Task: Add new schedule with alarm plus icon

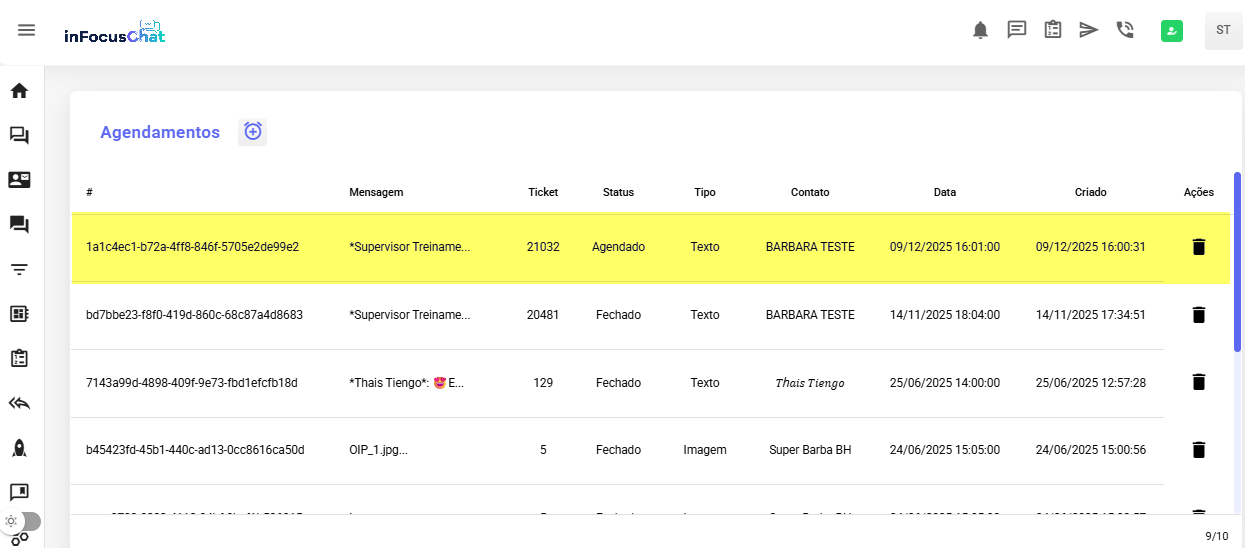Action: 253,132
